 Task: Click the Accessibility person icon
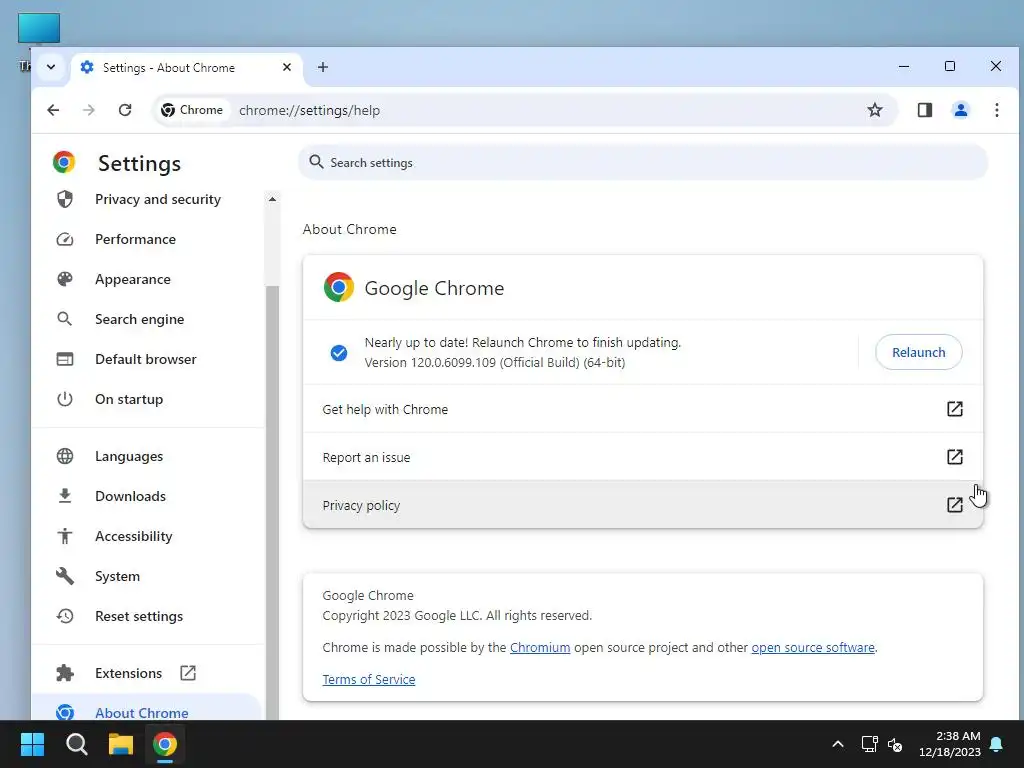tap(65, 536)
